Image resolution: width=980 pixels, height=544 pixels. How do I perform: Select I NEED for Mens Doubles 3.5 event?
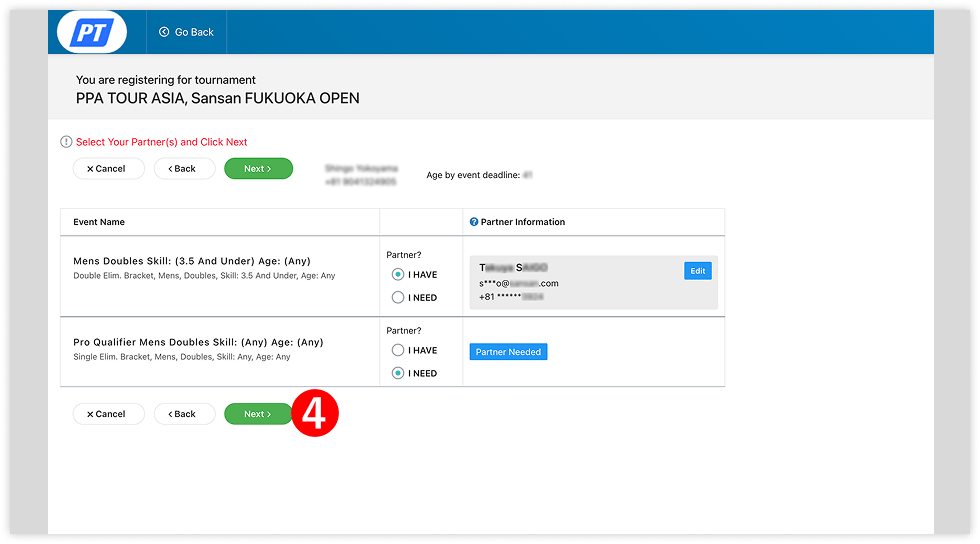[398, 297]
